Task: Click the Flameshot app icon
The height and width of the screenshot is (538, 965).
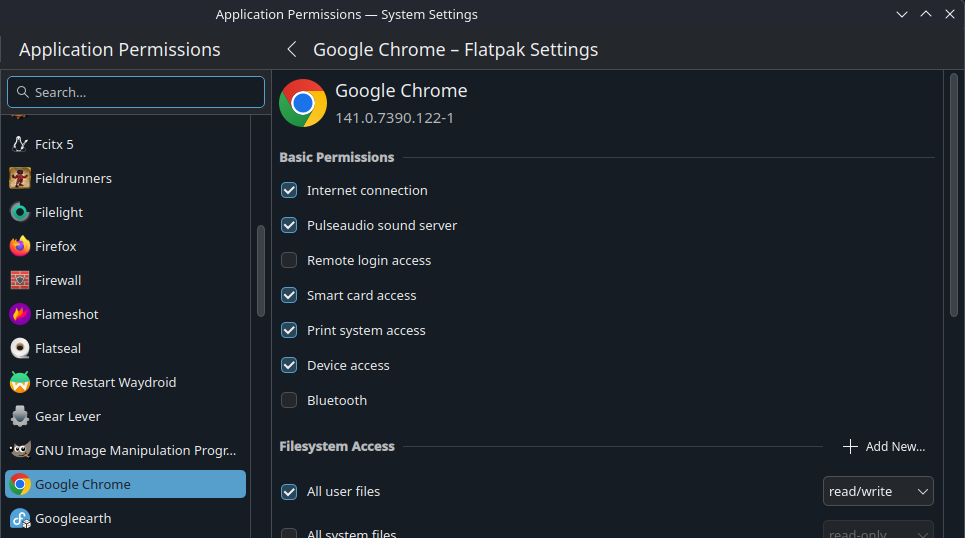Action: click(20, 314)
